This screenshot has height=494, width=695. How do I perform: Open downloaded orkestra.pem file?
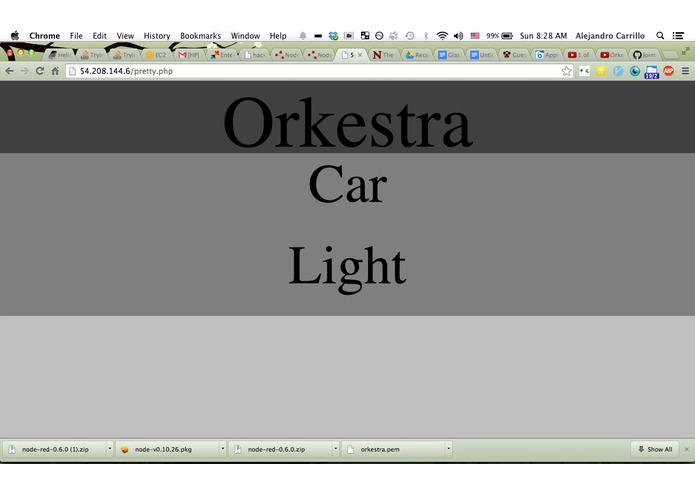394,449
